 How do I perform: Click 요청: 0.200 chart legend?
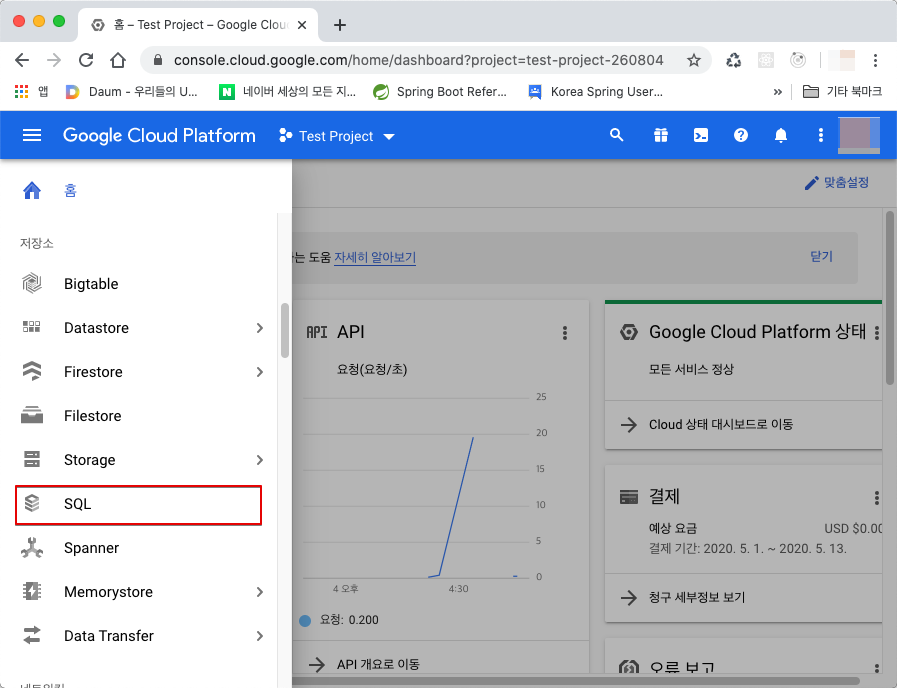(x=339, y=620)
